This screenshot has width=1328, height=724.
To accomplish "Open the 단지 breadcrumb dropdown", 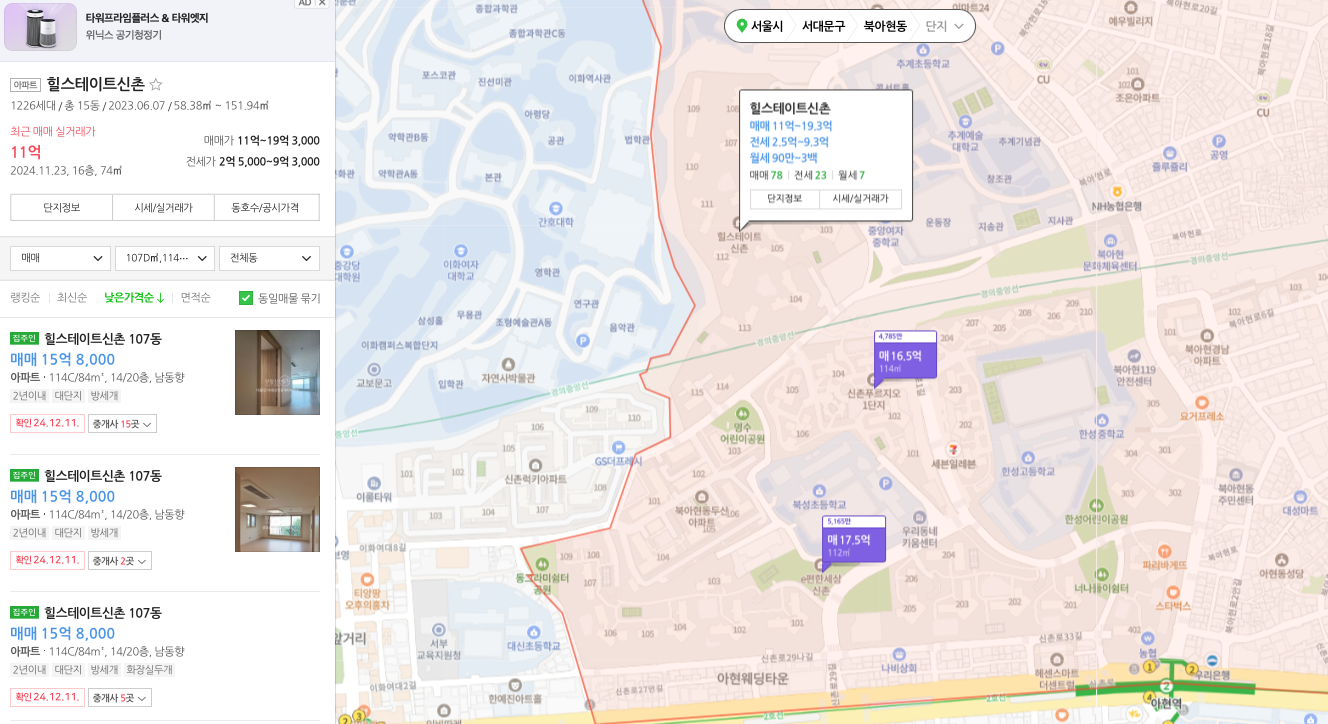I will coord(945,26).
